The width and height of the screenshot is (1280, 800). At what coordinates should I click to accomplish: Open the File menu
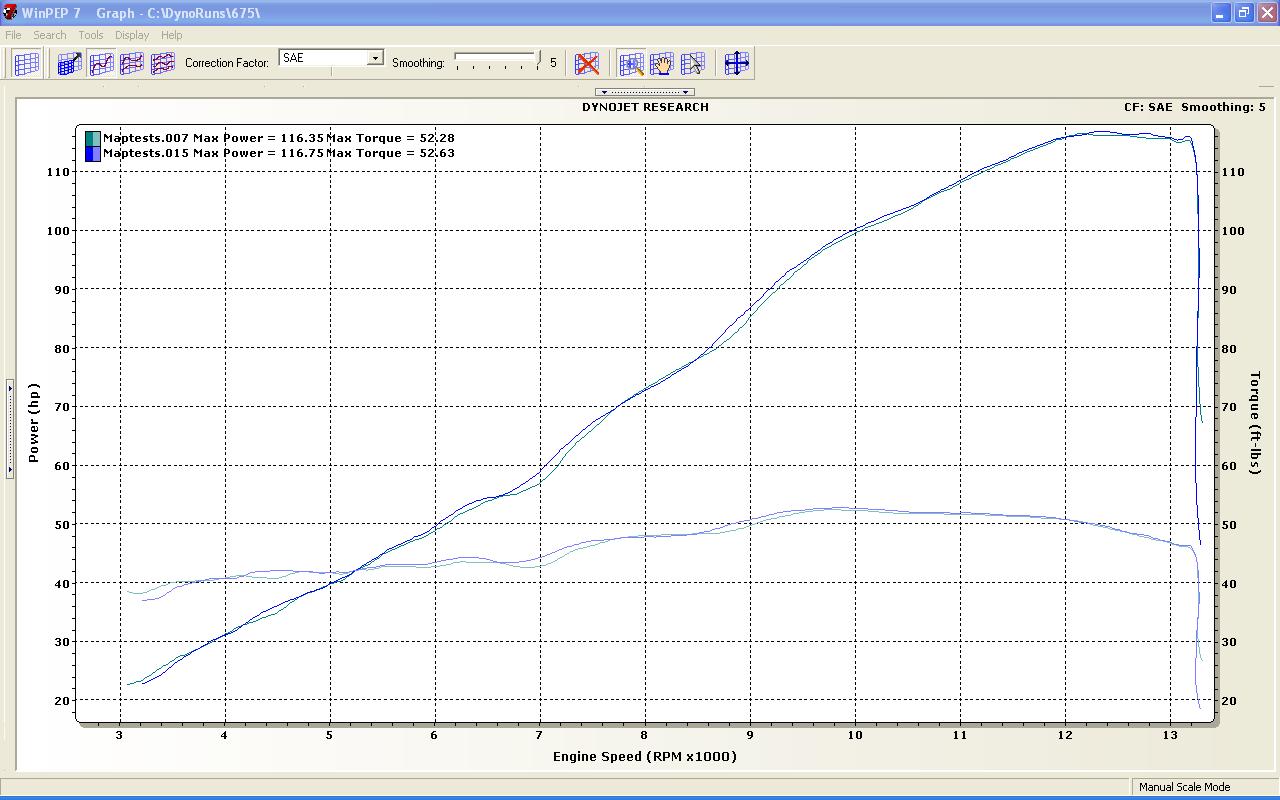[13, 35]
